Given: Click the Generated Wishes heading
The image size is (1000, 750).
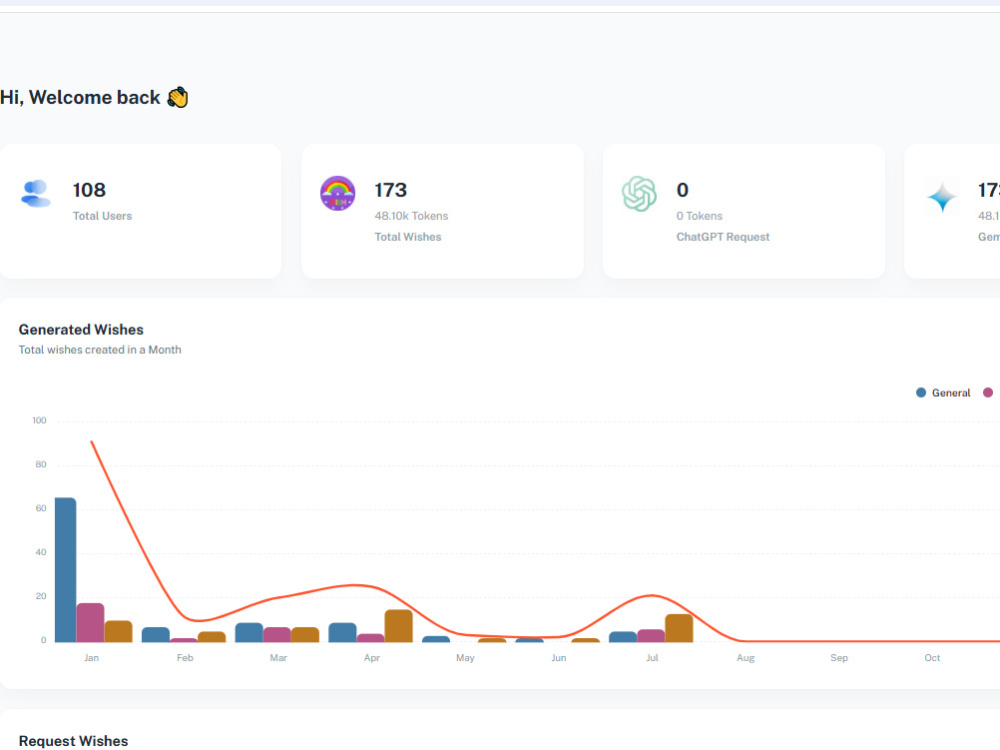Looking at the screenshot, I should click(81, 330).
